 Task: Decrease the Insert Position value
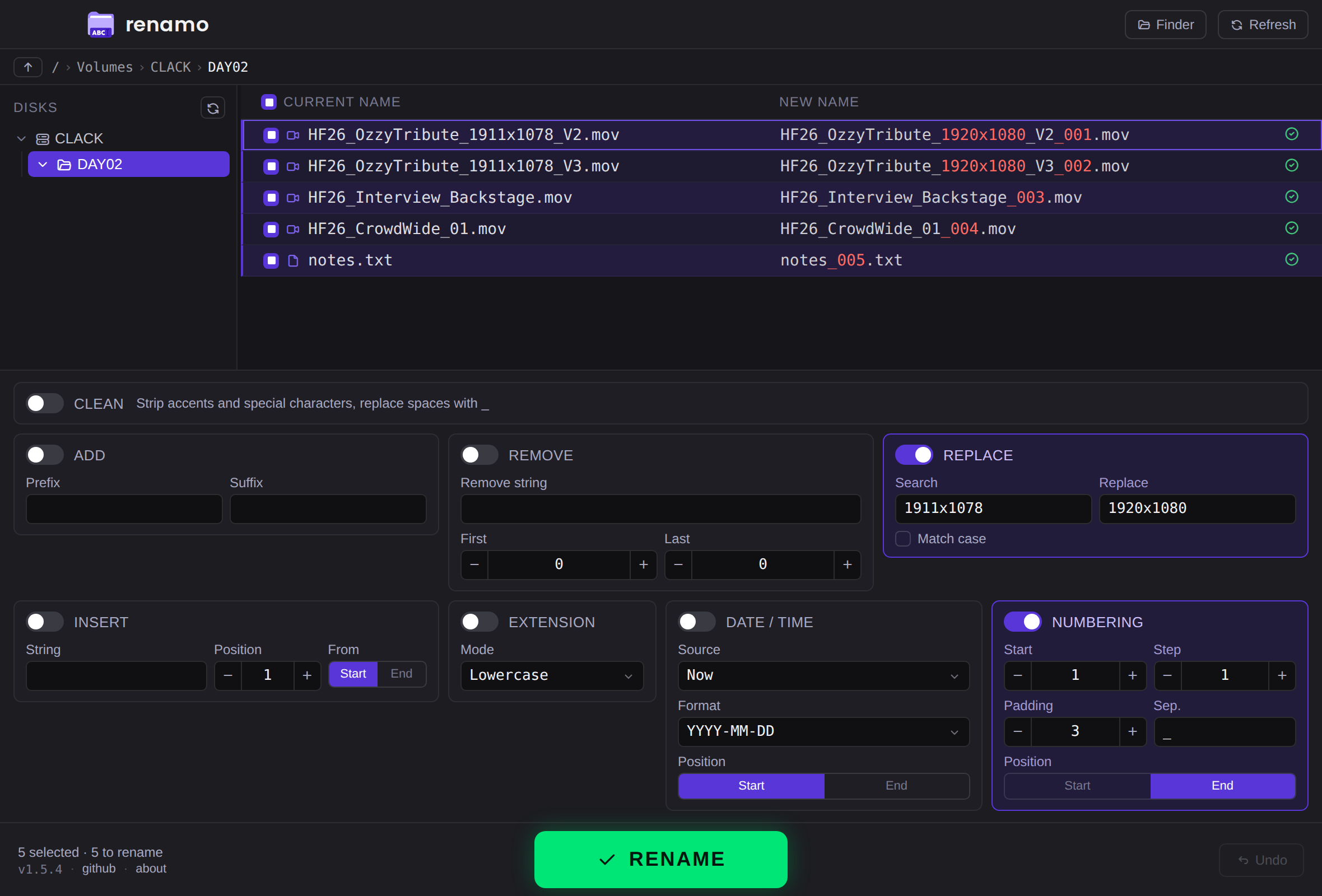228,675
